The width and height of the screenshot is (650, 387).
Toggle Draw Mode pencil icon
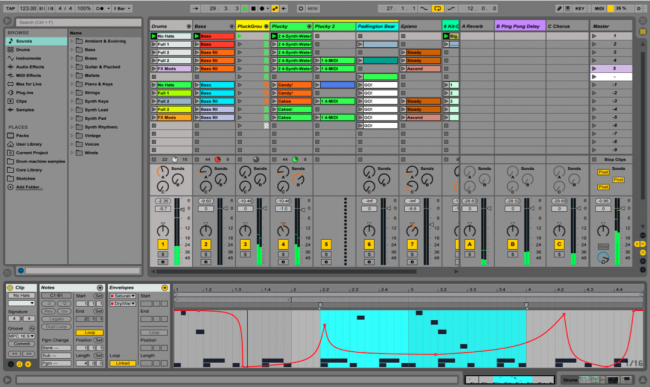pyautogui.click(x=559, y=8)
